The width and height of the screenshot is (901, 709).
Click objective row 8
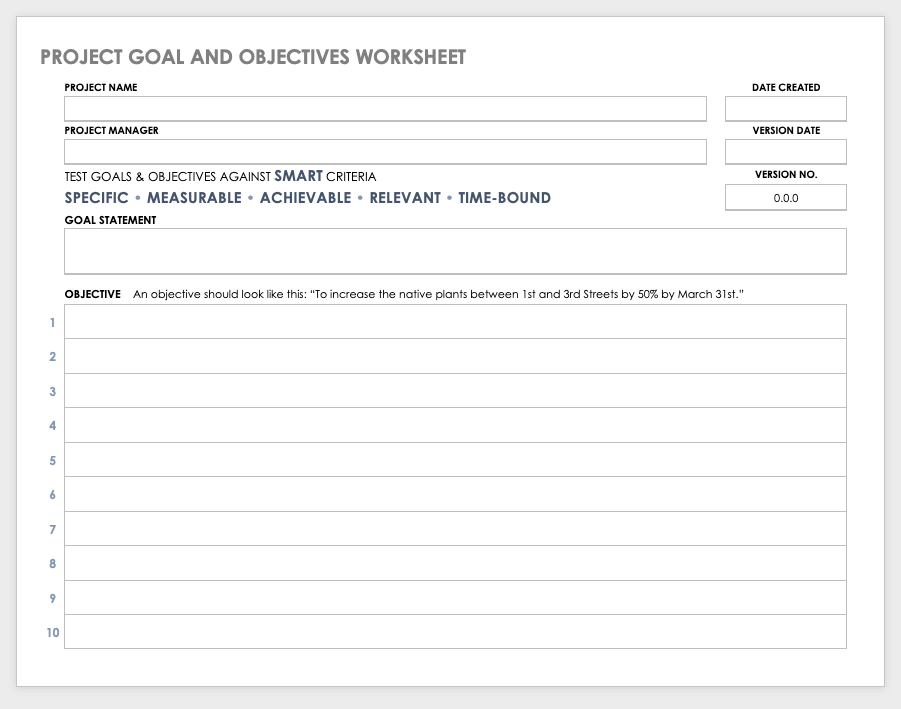(x=455, y=563)
